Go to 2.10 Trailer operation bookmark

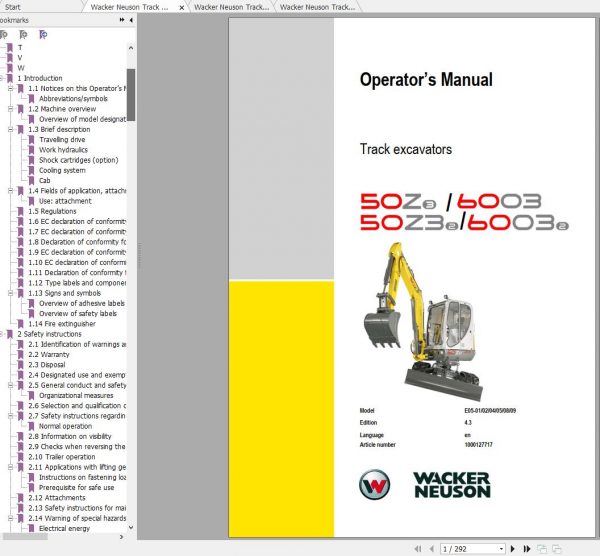click(x=62, y=457)
